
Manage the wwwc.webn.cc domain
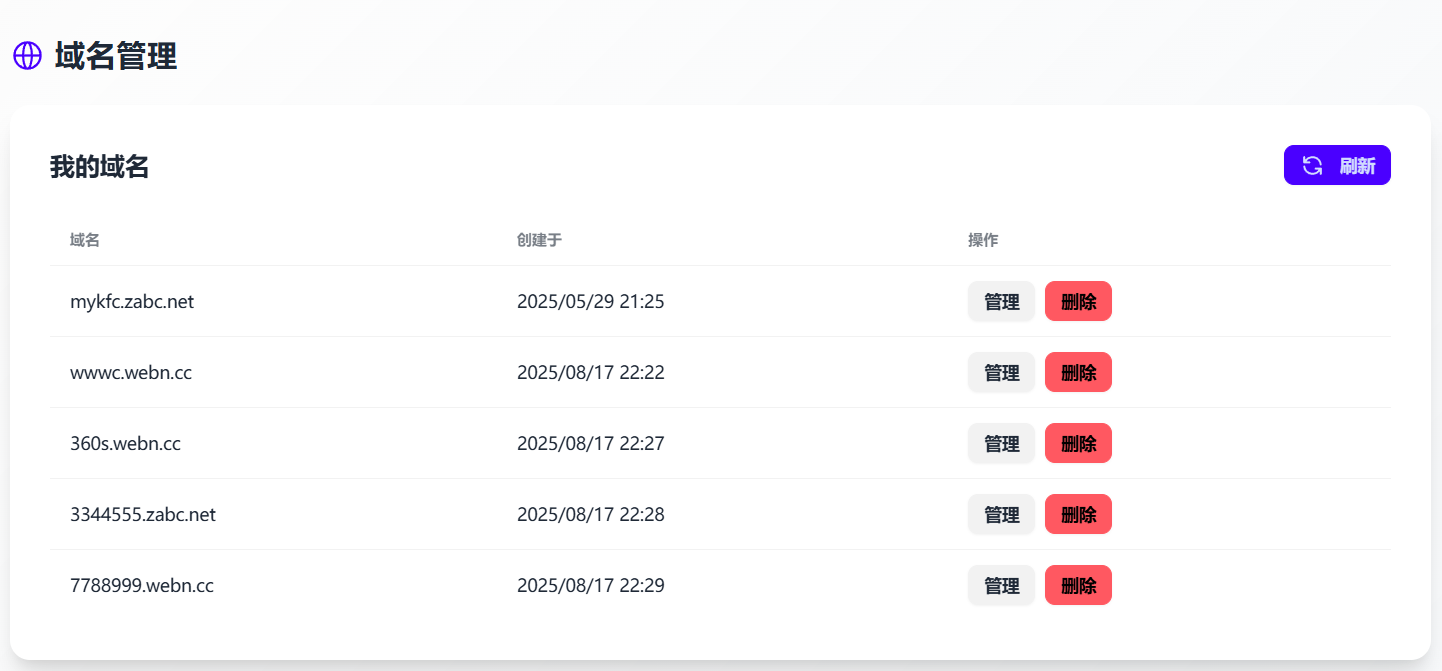tap(1001, 373)
